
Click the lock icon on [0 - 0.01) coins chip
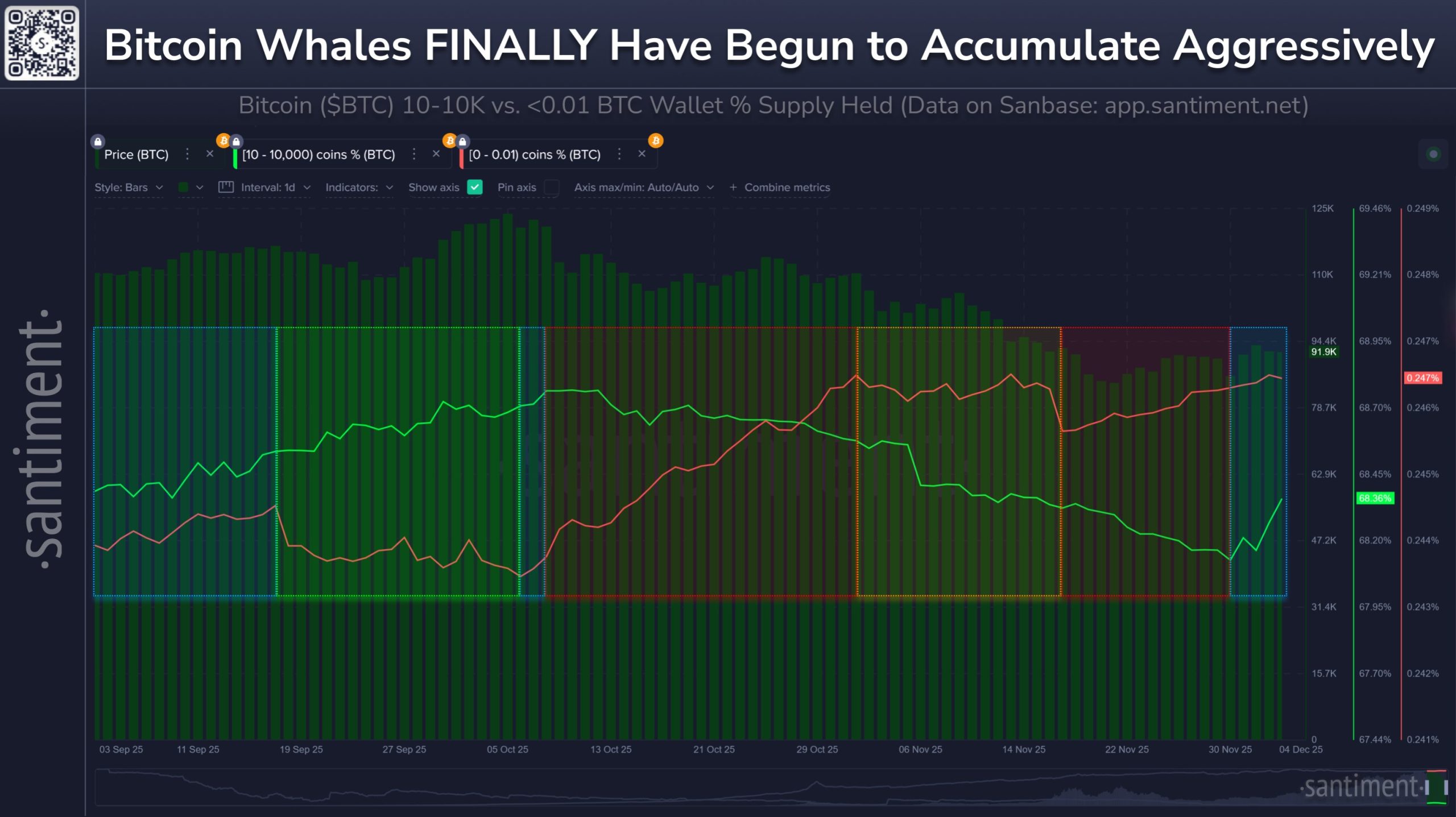(462, 141)
